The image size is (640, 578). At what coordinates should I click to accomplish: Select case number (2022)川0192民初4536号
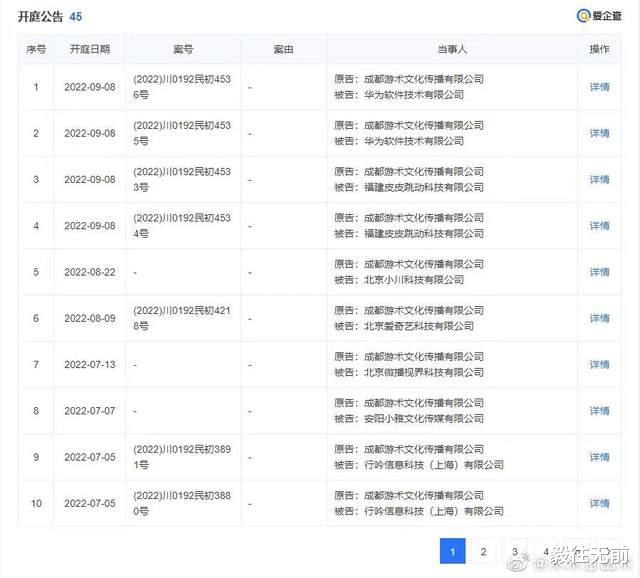(x=182, y=87)
